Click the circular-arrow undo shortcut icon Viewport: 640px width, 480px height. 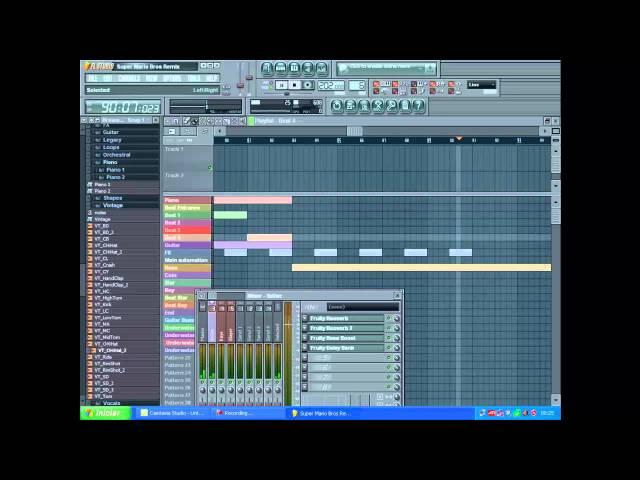click(336, 106)
